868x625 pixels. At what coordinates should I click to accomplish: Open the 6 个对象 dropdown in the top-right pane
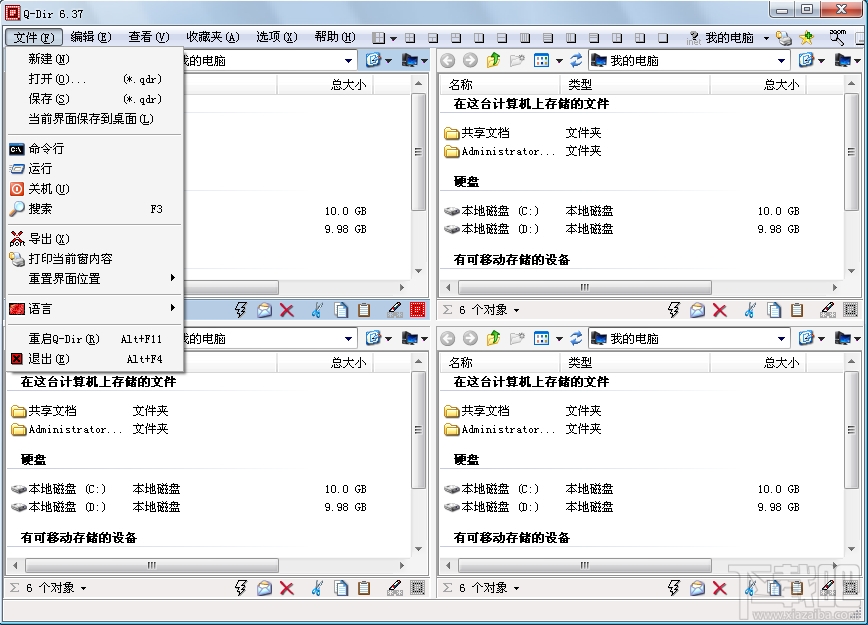coord(516,311)
